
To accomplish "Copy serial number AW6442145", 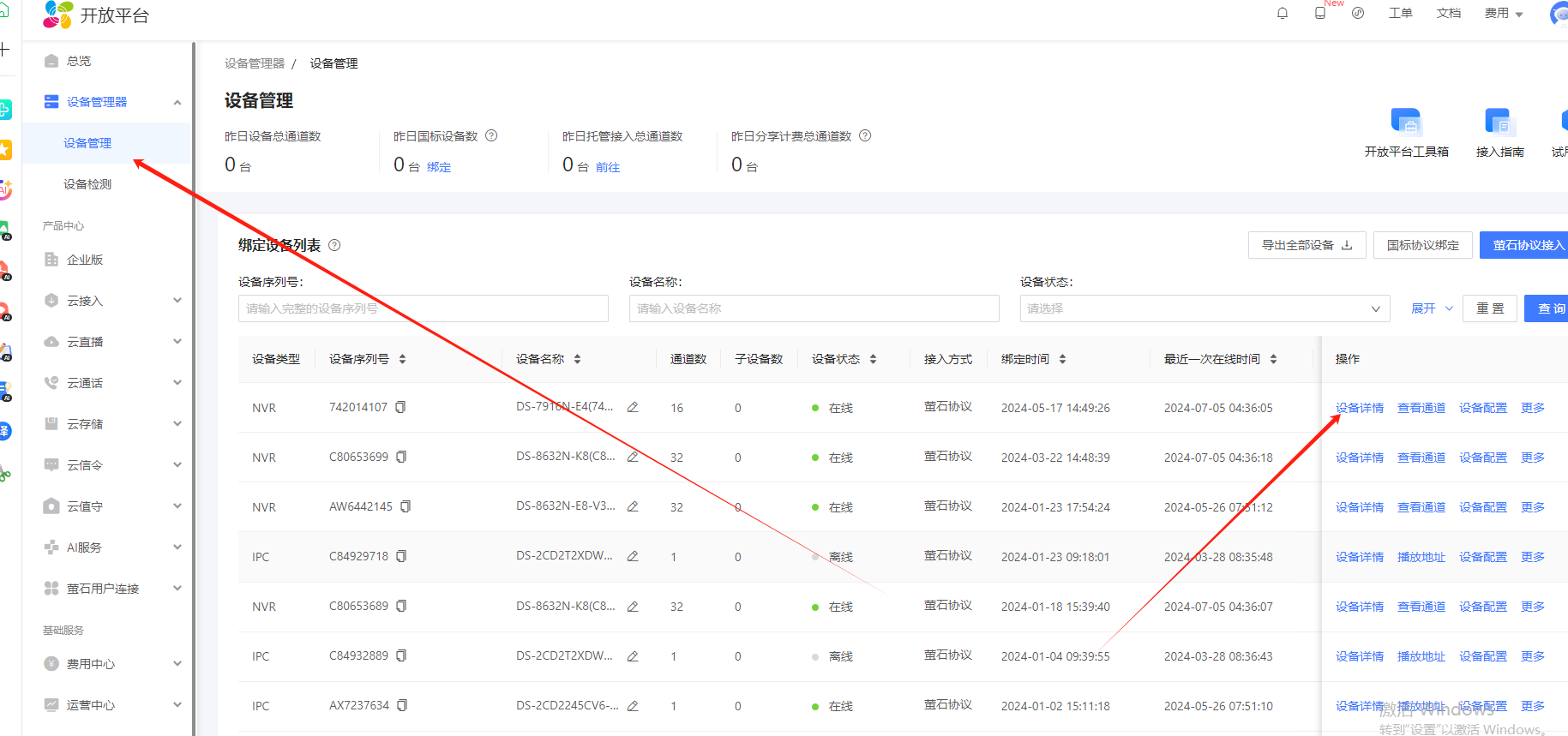I will [406, 506].
